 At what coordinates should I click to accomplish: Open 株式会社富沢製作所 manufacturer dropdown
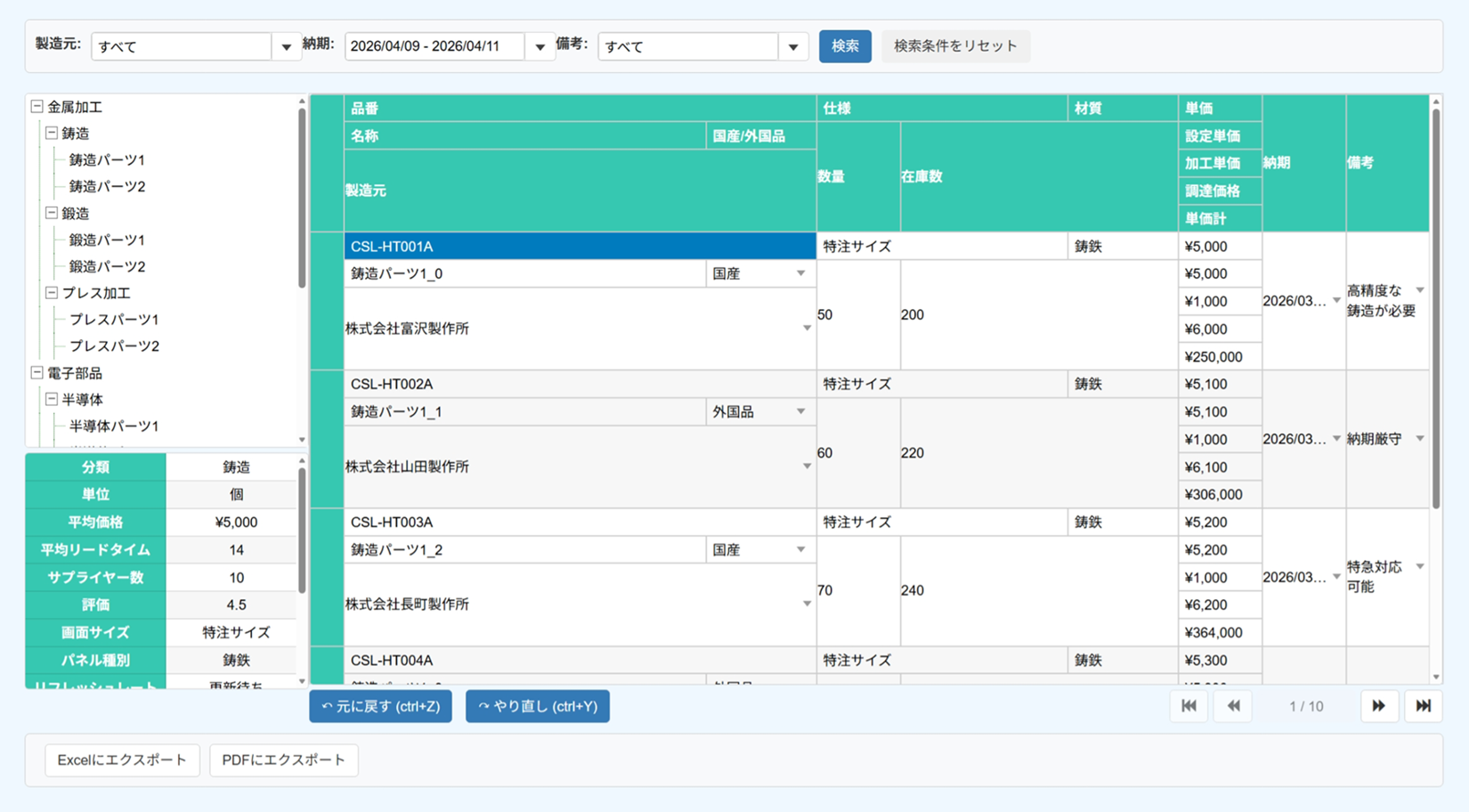[x=807, y=329]
